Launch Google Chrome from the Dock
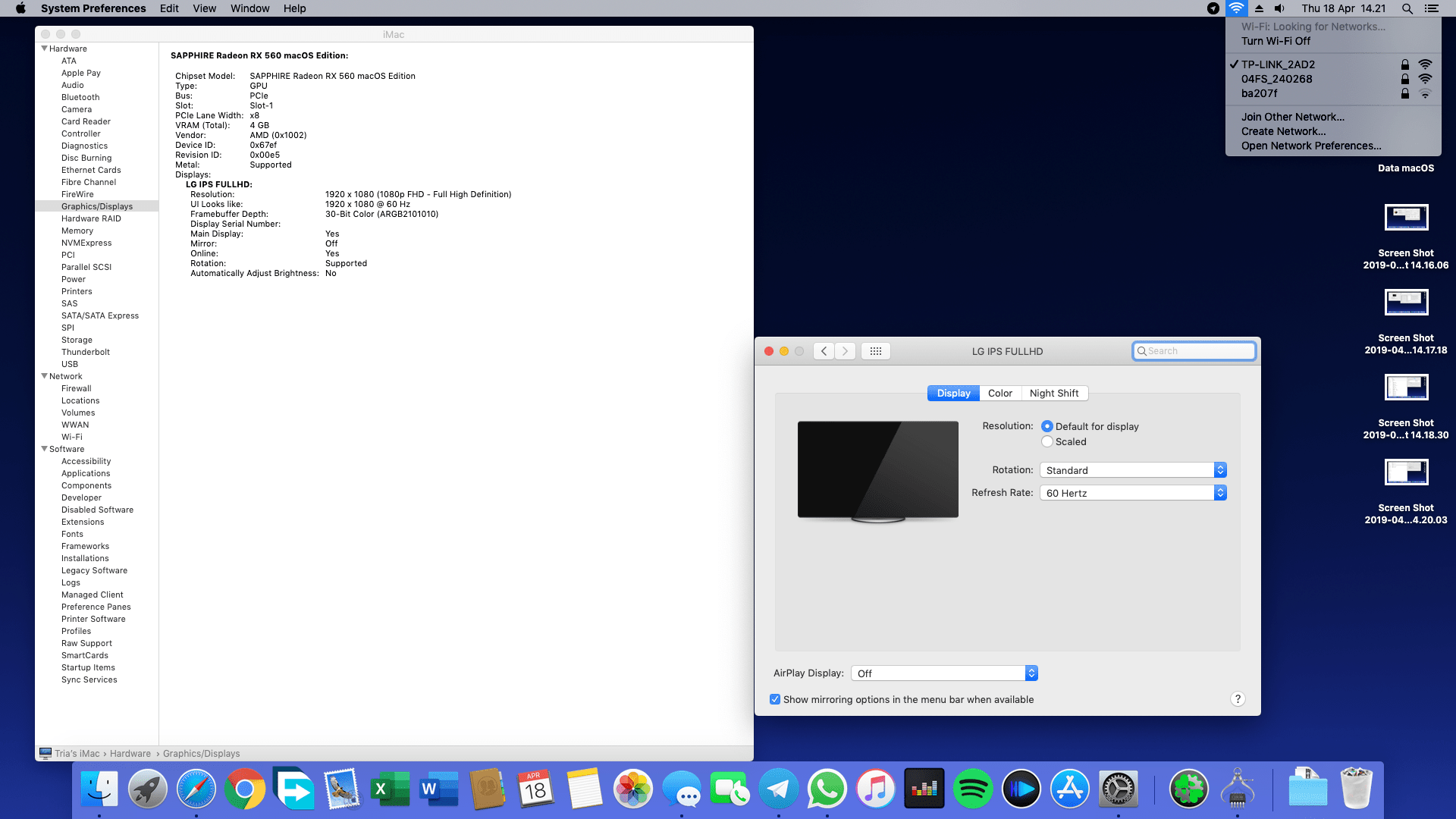 coord(245,789)
